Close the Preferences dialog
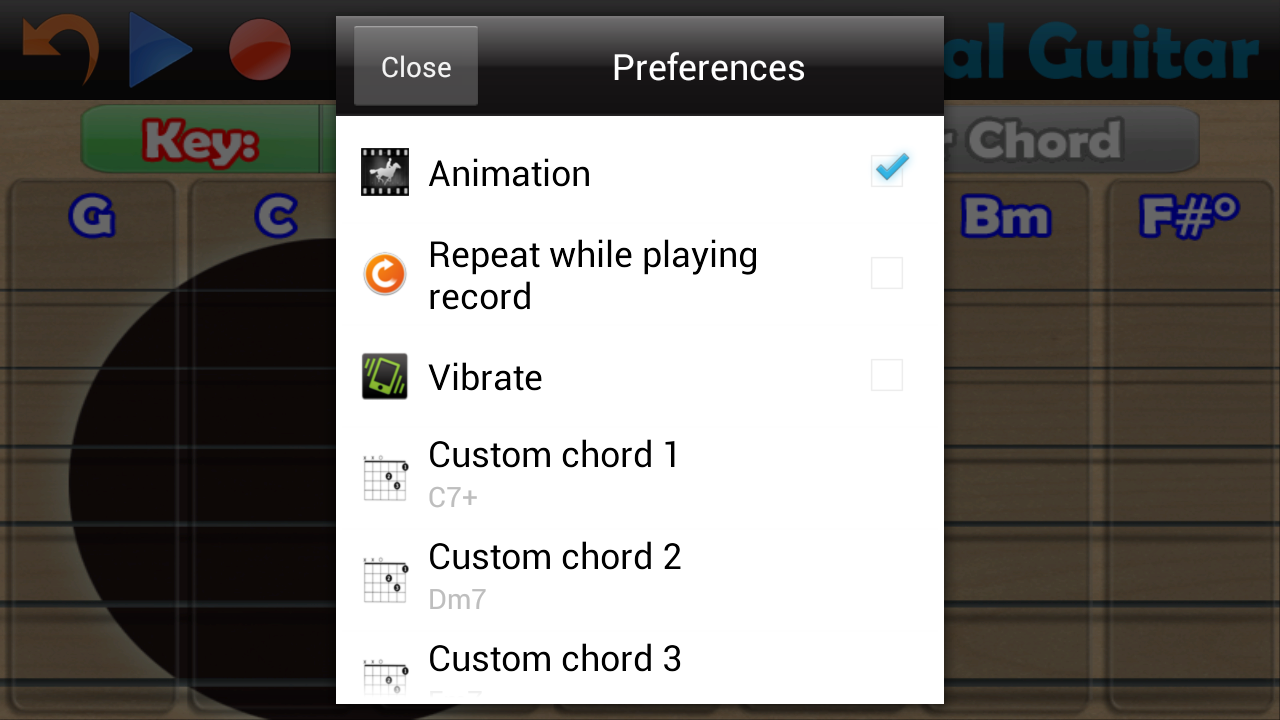Viewport: 1280px width, 720px height. (x=415, y=66)
